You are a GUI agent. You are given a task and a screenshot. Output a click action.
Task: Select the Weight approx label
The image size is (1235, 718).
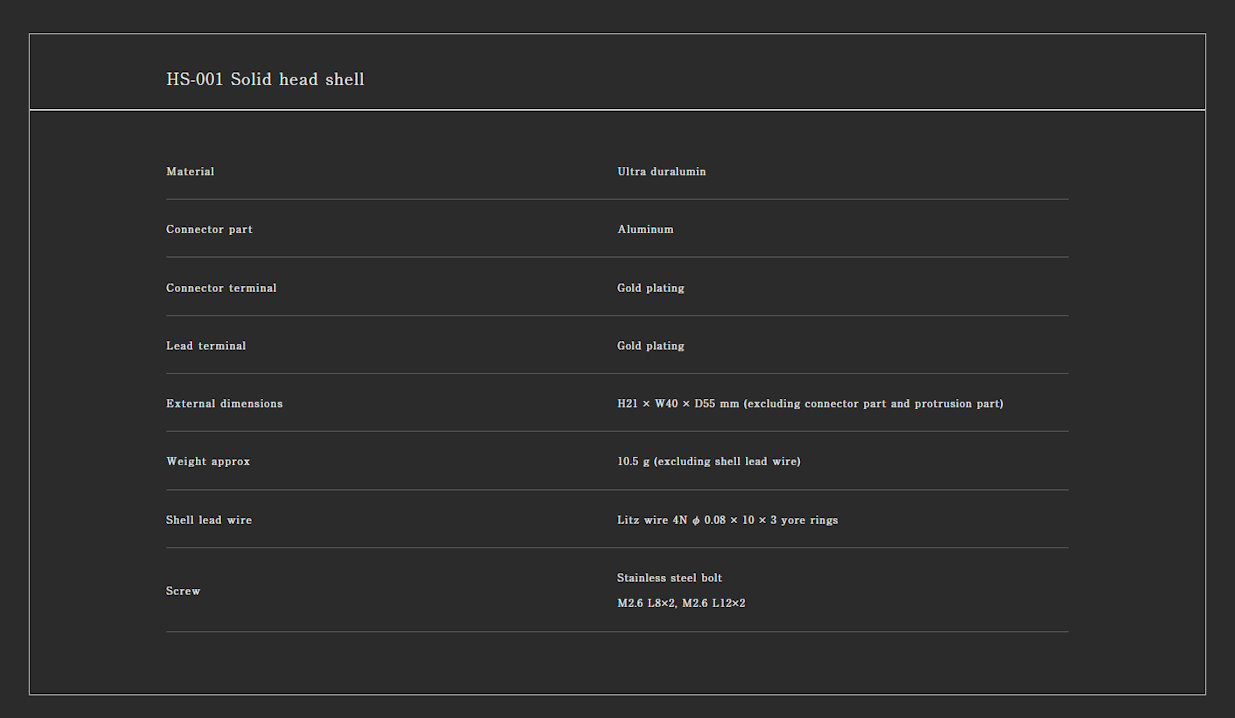(208, 462)
